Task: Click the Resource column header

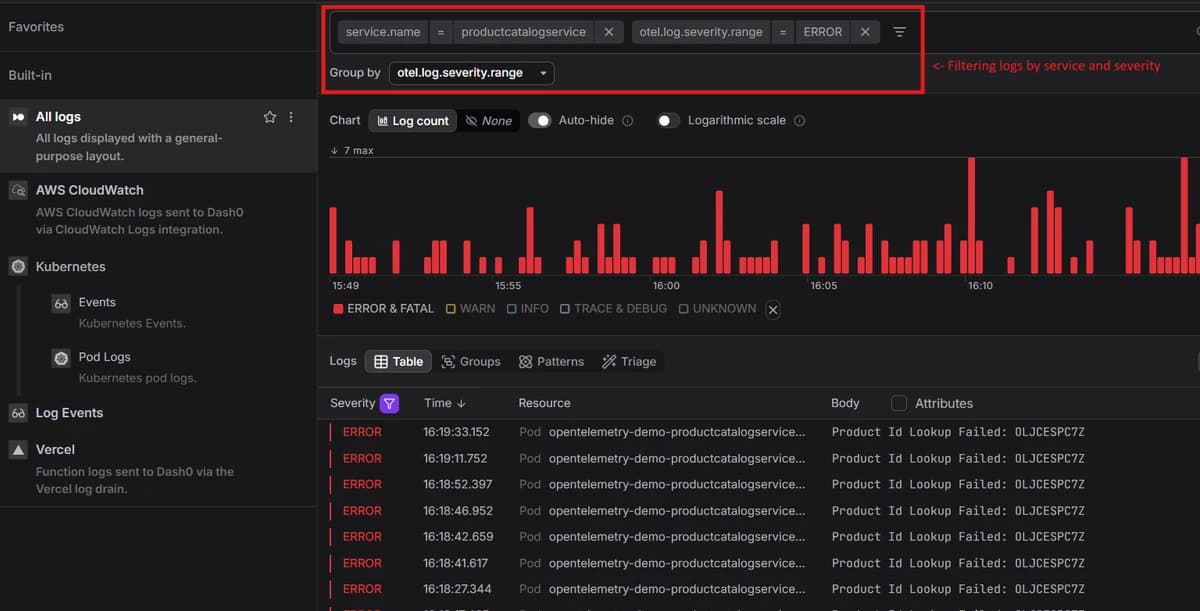Action: tap(544, 403)
